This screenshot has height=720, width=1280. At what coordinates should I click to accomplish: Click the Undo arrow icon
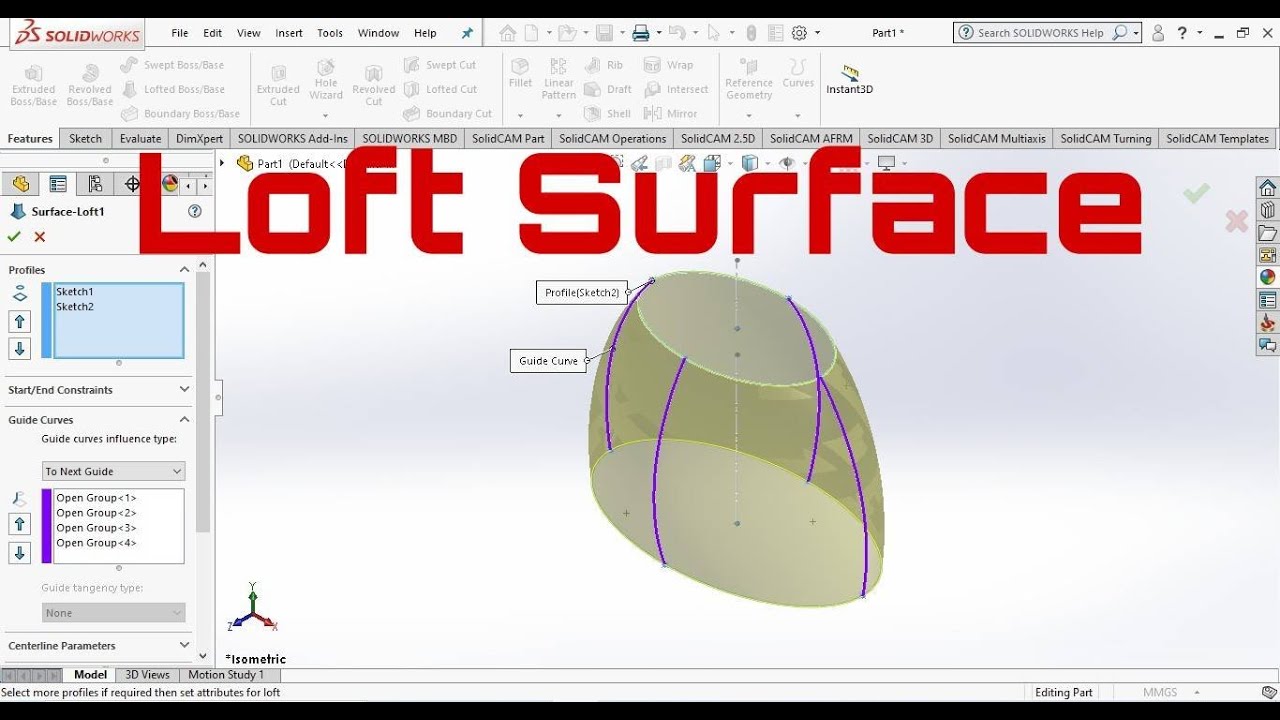[x=677, y=33]
